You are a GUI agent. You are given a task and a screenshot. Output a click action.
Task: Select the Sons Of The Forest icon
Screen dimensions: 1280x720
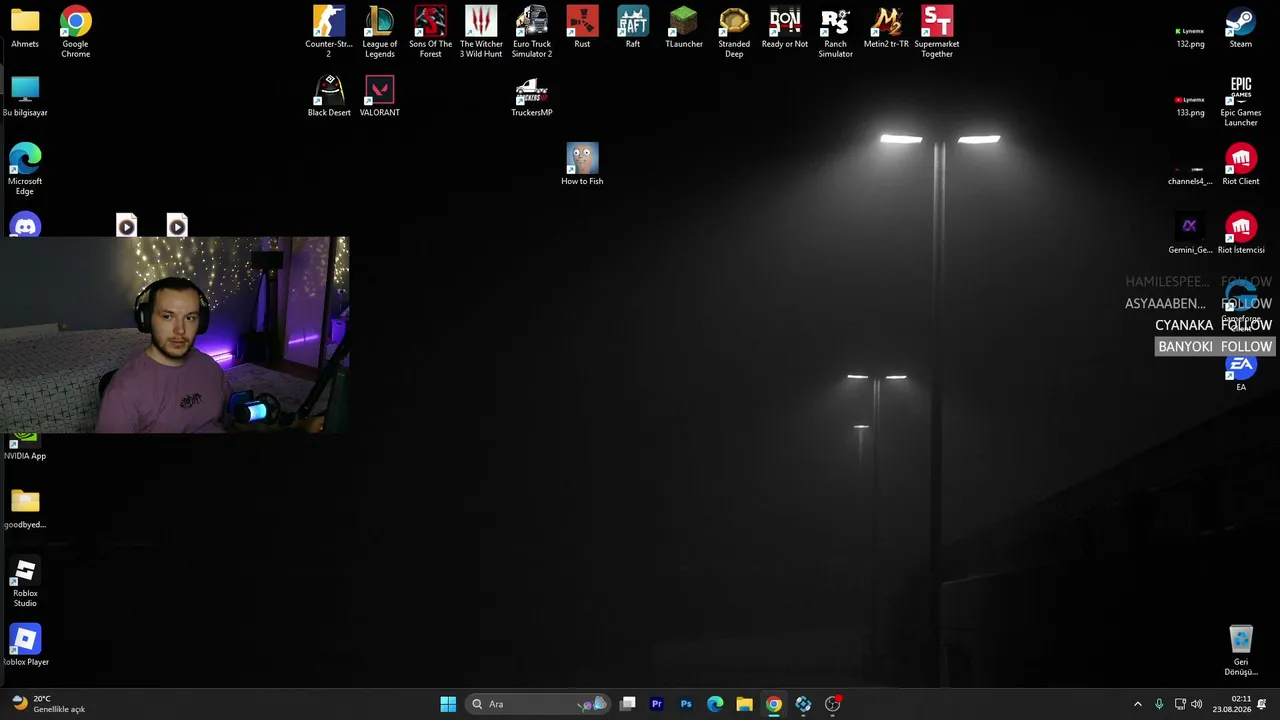coord(430,30)
